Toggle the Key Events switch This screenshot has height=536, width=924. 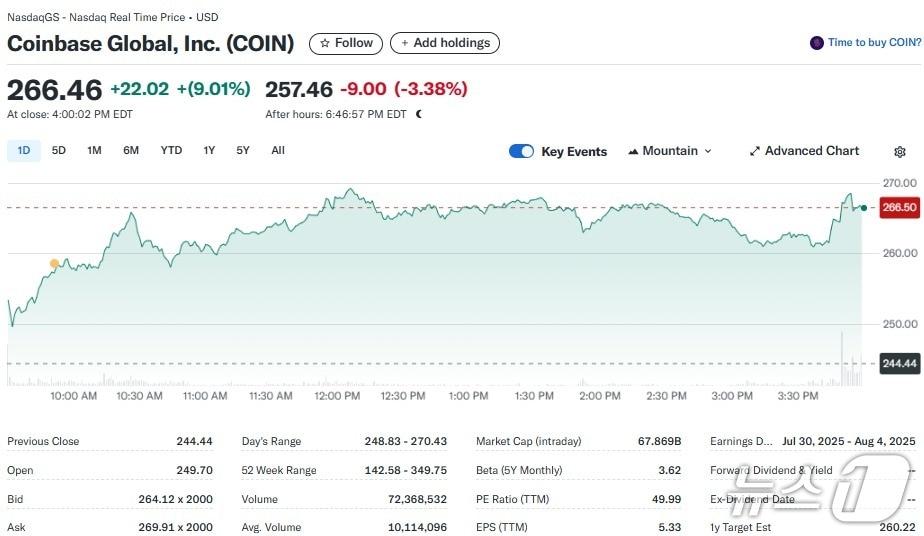click(x=521, y=151)
